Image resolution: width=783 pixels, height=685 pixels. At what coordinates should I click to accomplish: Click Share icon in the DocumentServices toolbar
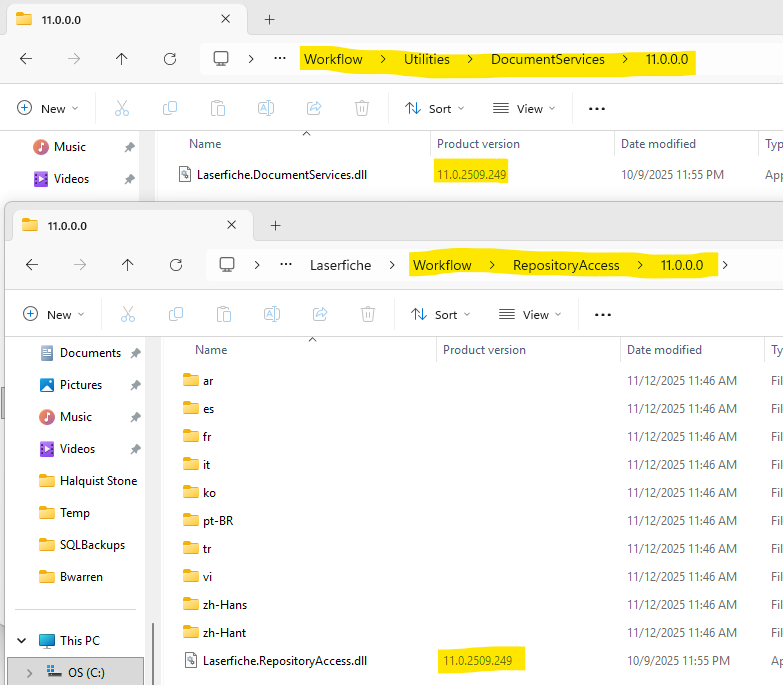point(314,108)
